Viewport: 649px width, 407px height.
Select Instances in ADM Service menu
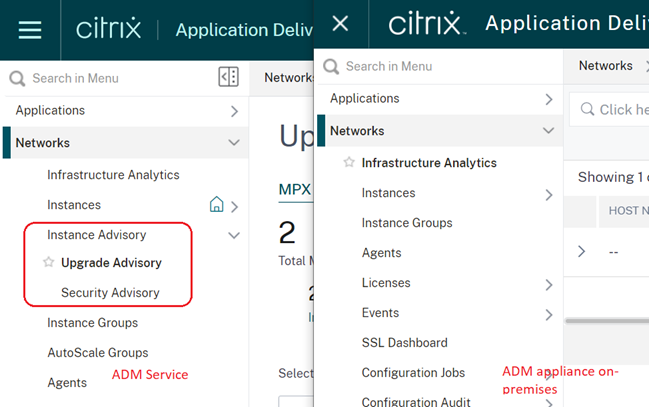click(x=74, y=205)
